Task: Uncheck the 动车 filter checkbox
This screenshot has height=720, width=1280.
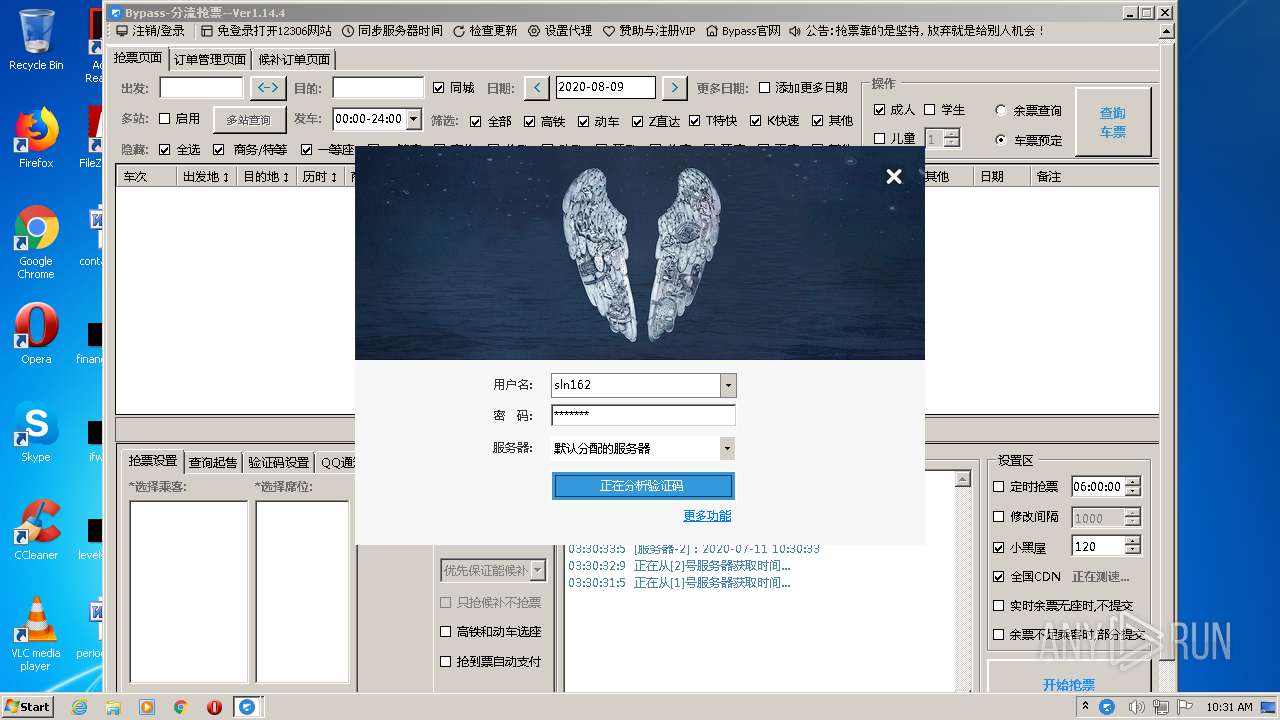Action: coord(584,121)
